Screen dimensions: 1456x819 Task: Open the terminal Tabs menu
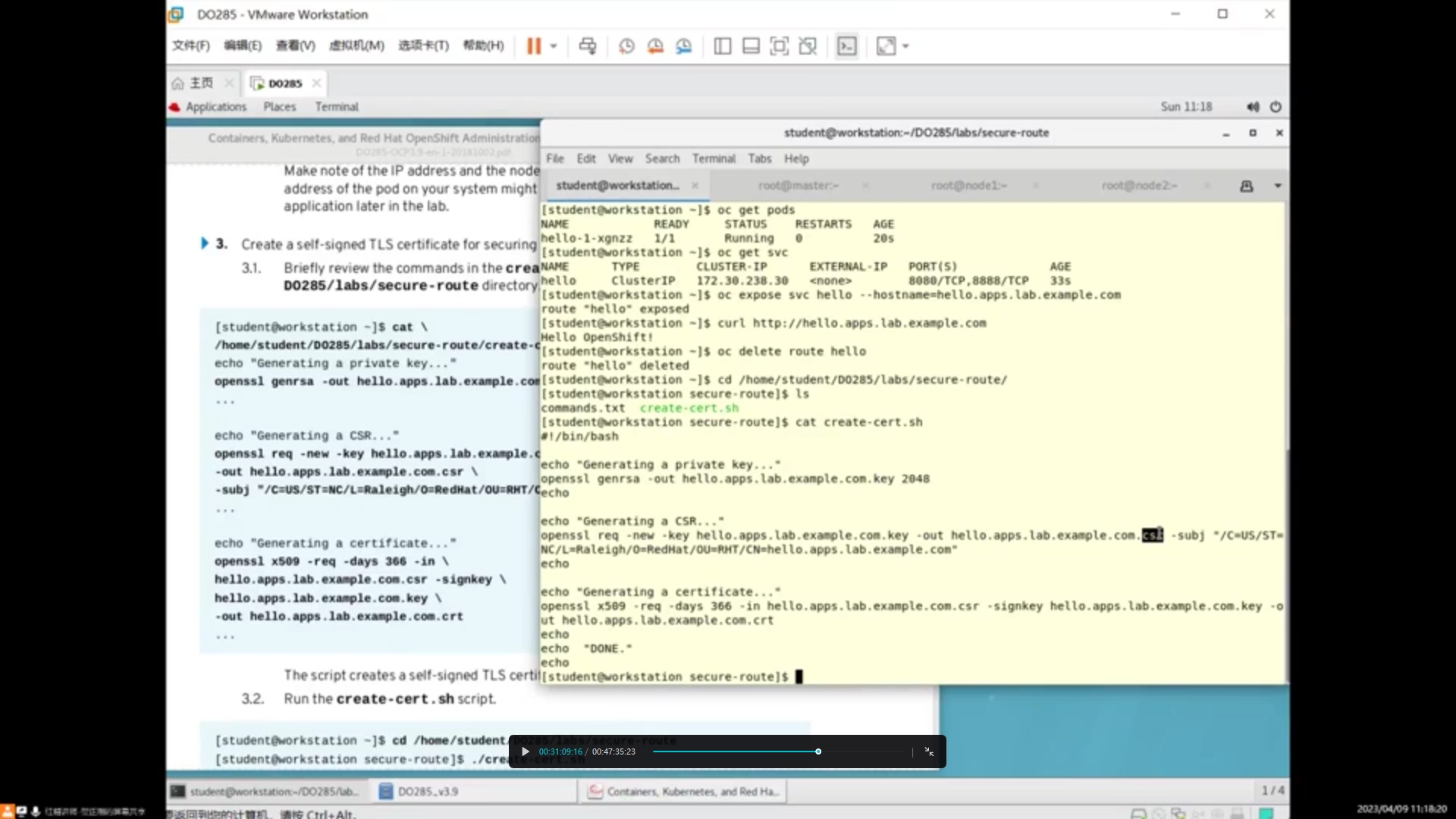[759, 158]
